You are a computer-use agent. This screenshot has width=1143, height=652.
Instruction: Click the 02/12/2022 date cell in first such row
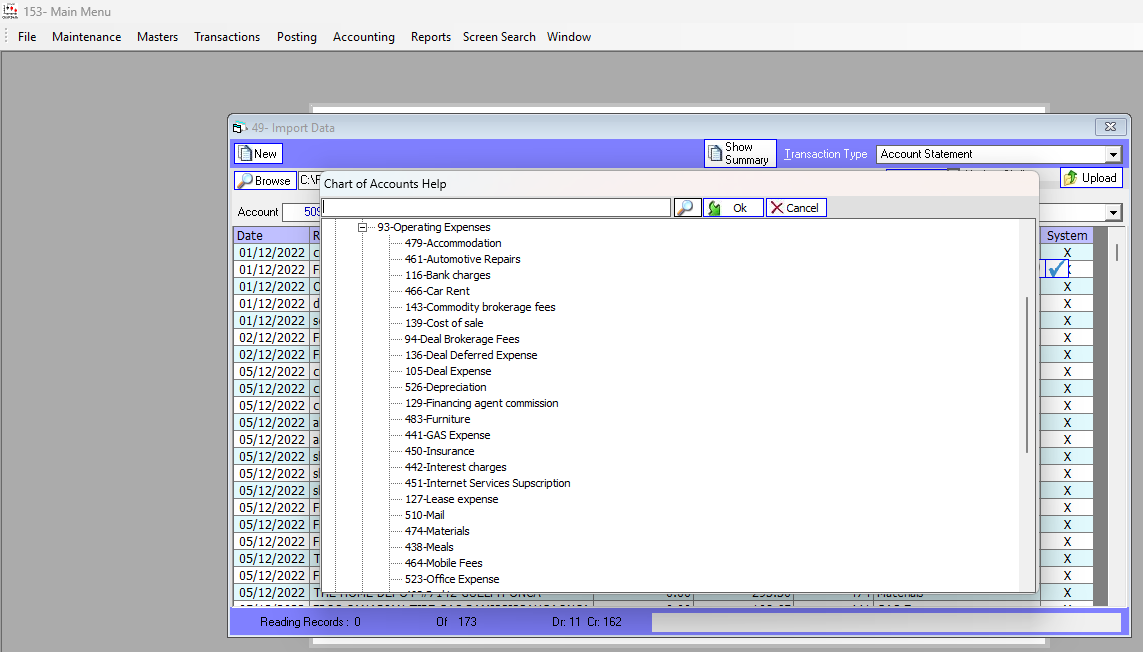pos(271,338)
